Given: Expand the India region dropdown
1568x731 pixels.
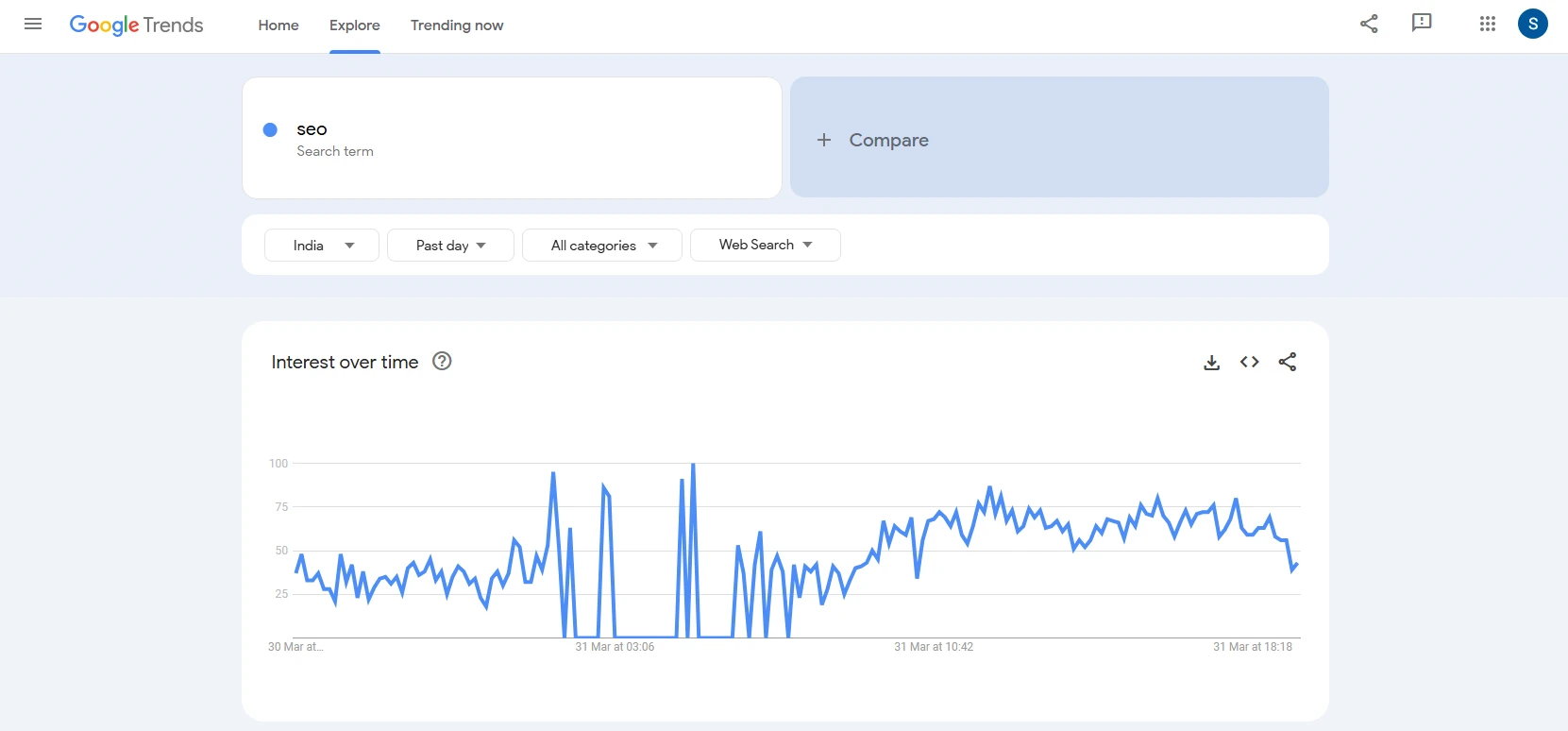Looking at the screenshot, I should tap(322, 246).
